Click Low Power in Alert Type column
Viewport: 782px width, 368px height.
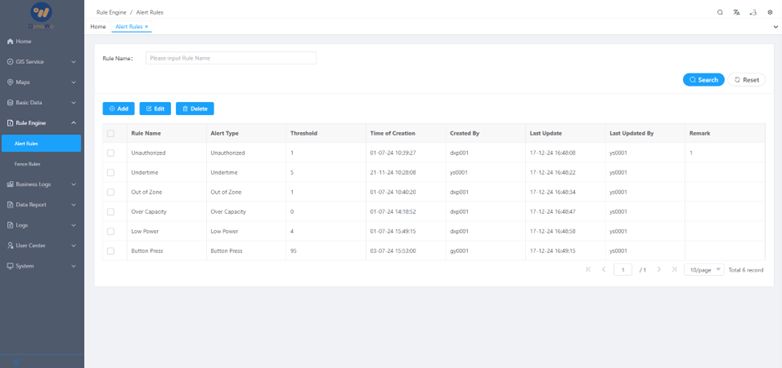(224, 231)
